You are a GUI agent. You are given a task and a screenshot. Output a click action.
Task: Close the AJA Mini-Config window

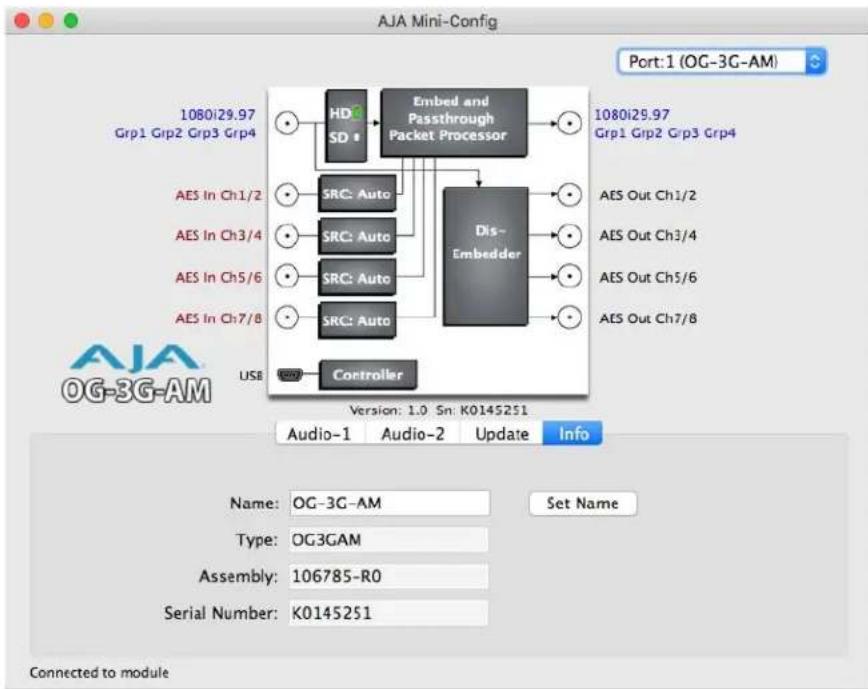(23, 21)
